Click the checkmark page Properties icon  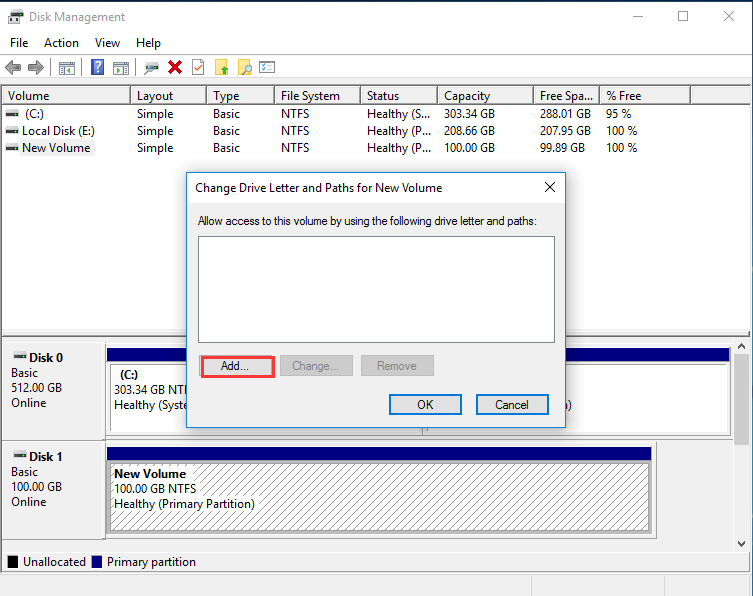pyautogui.click(x=198, y=67)
